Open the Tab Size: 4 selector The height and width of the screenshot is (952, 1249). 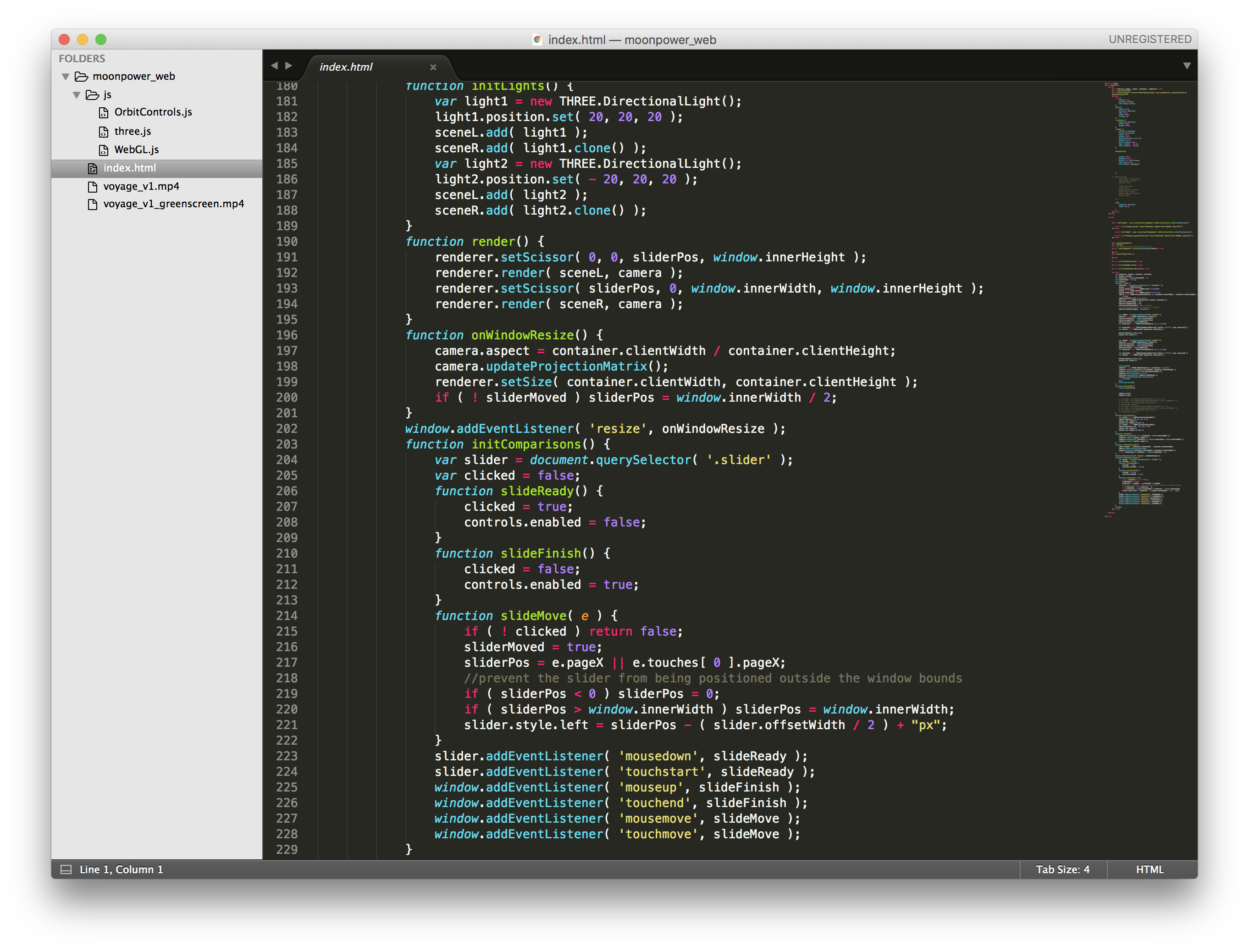1063,869
